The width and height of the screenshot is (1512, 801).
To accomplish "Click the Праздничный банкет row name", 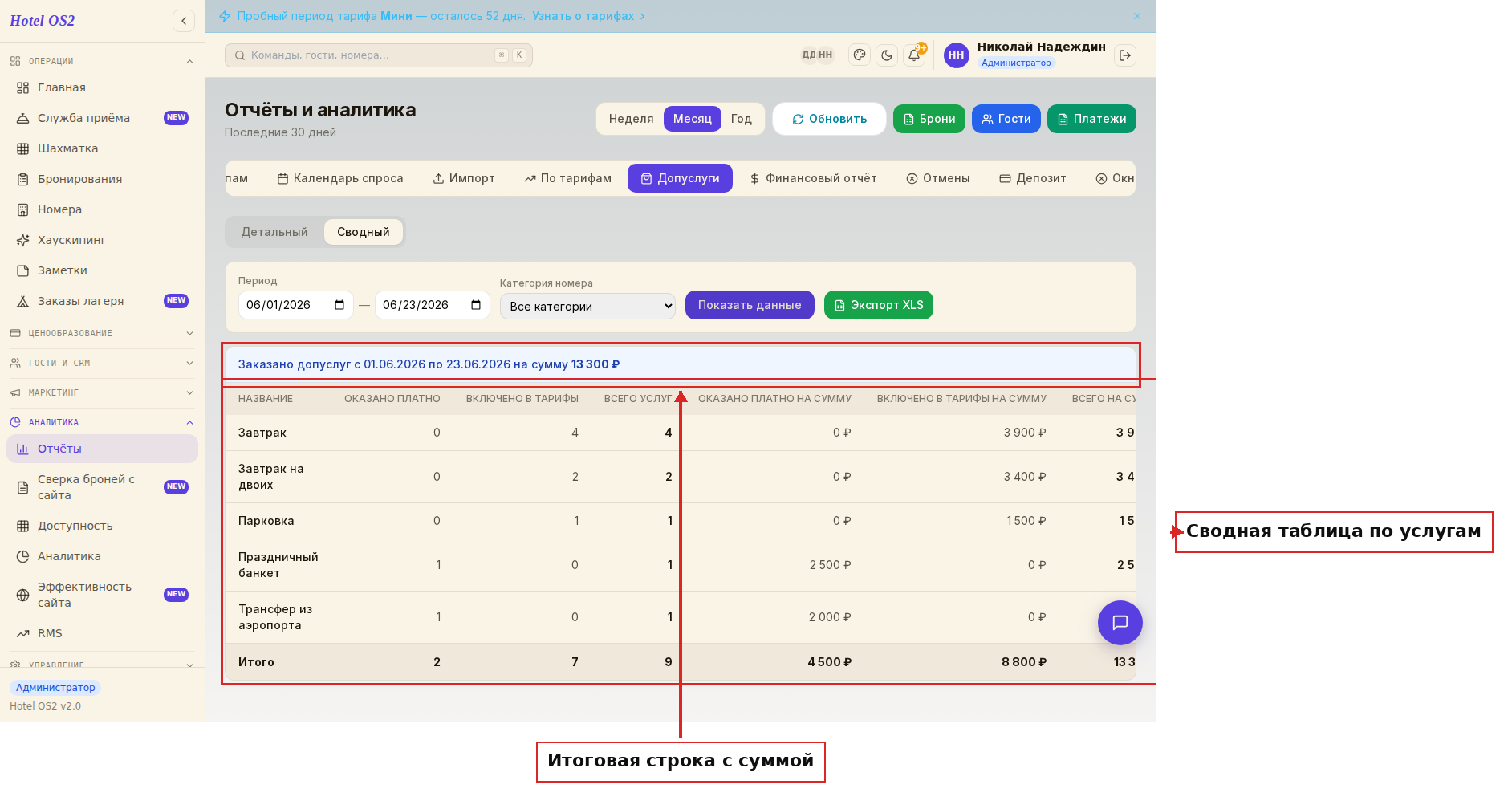I will coord(278,565).
